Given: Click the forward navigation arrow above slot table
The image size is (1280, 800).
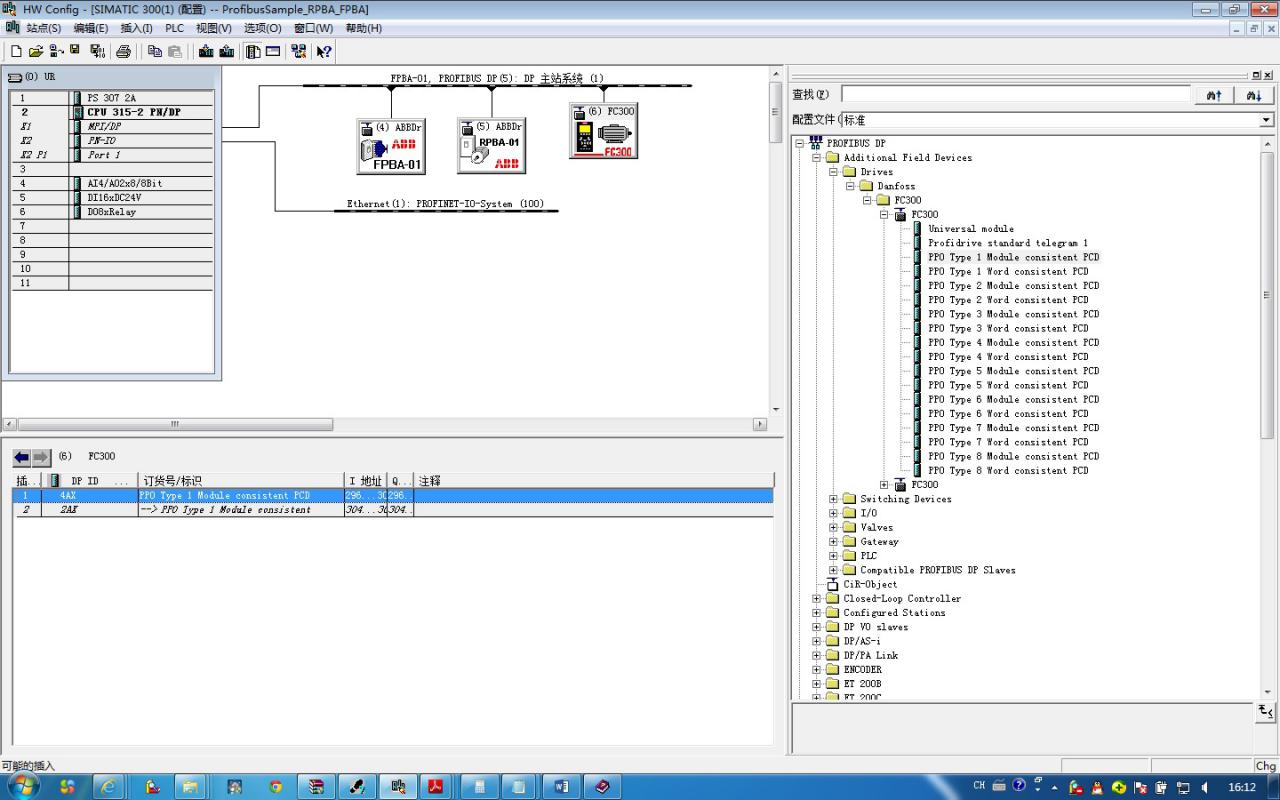Looking at the screenshot, I should pos(41,457).
